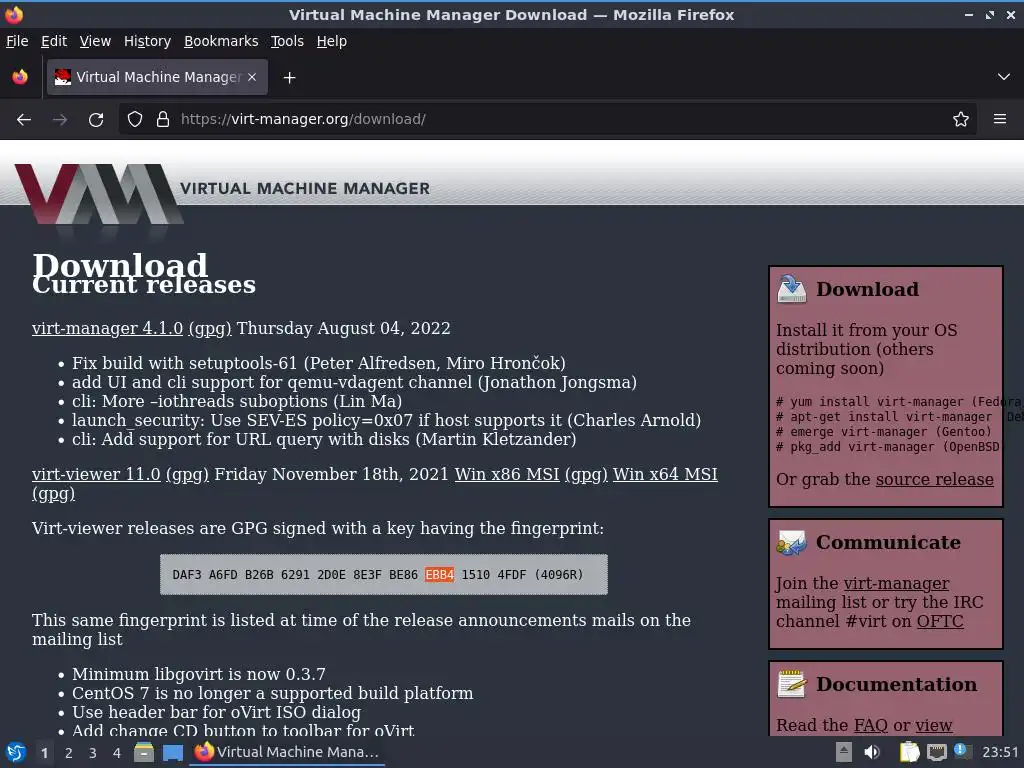Click the Firefox window taskbar button
1024x768 pixels.
pos(287,752)
